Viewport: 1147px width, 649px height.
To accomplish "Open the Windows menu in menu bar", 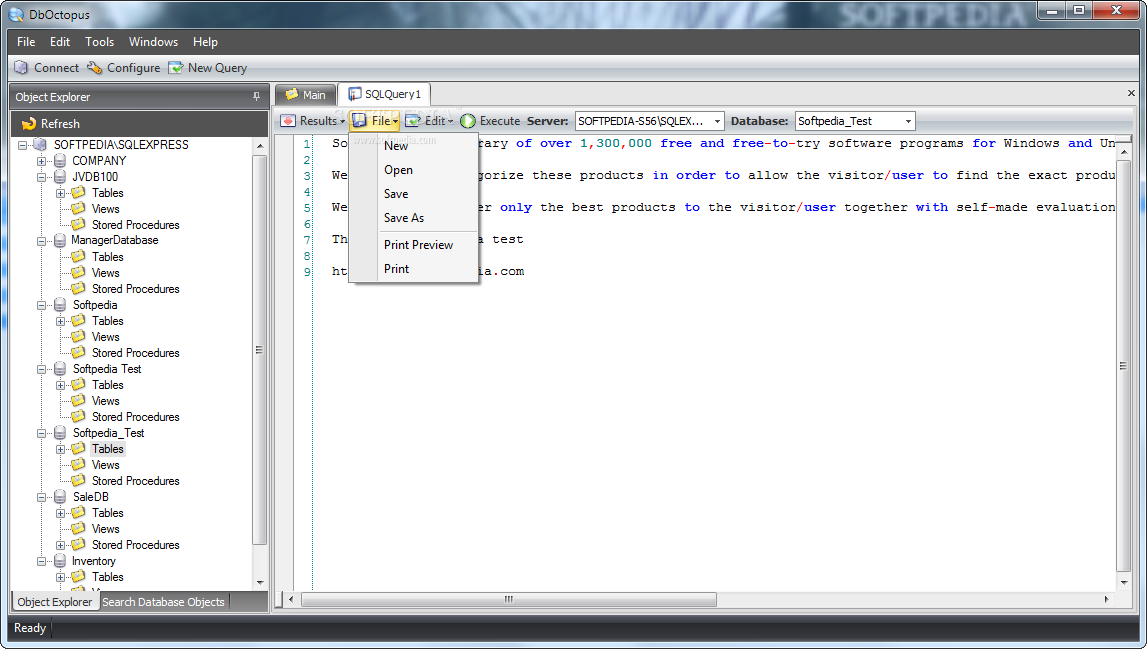I will point(154,42).
